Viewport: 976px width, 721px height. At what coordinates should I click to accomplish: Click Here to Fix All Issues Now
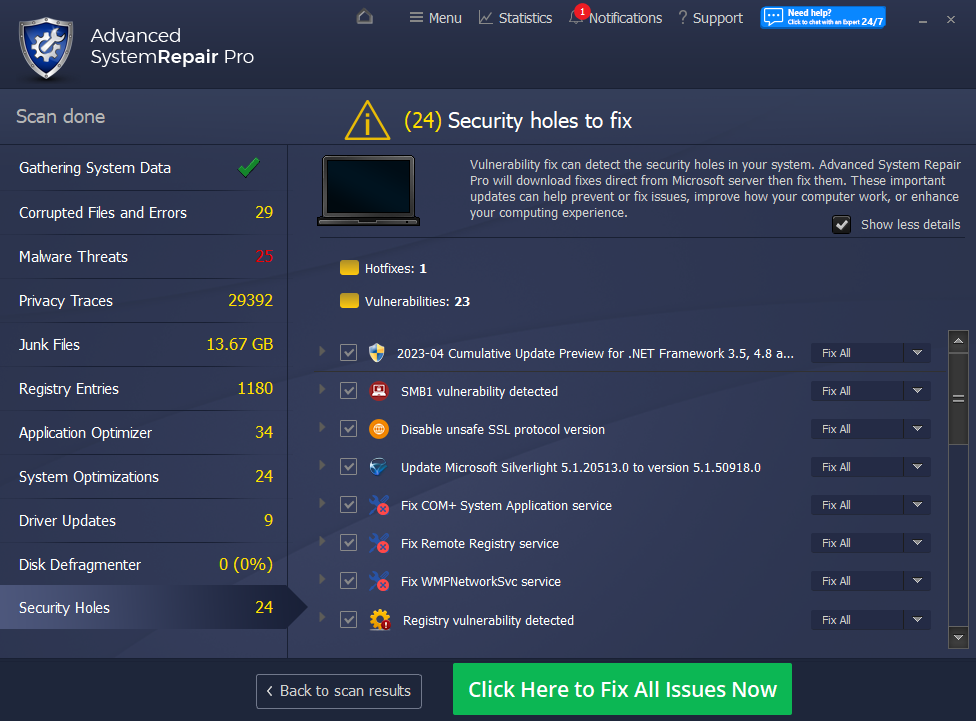[x=622, y=690]
